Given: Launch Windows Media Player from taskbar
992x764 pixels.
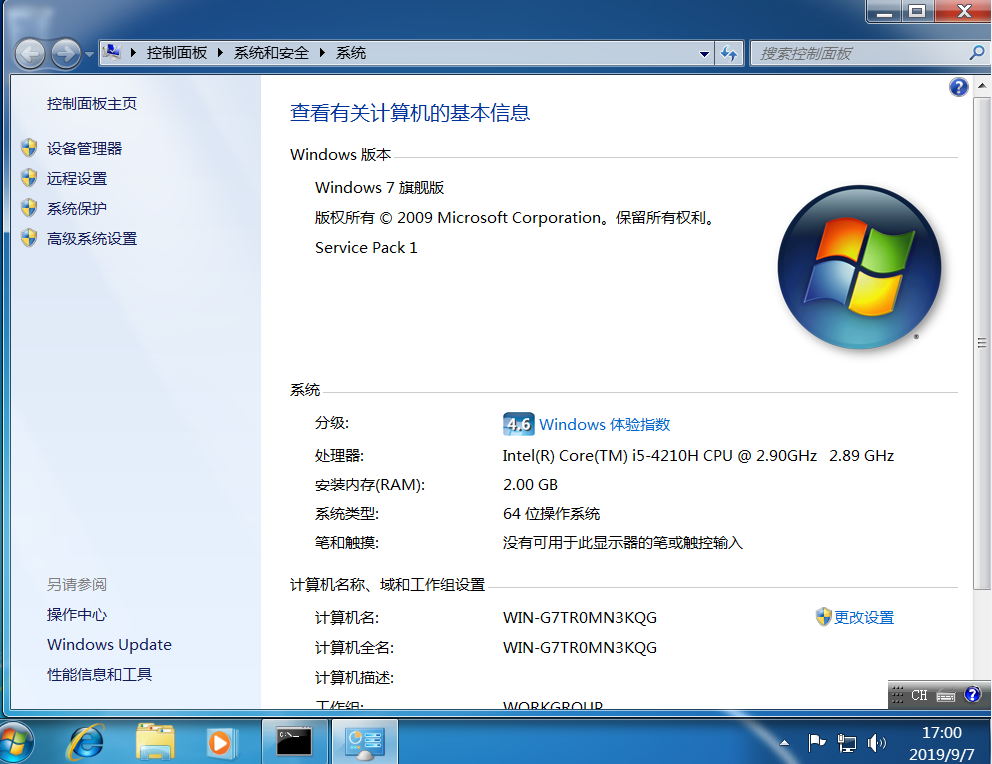Looking at the screenshot, I should [221, 742].
